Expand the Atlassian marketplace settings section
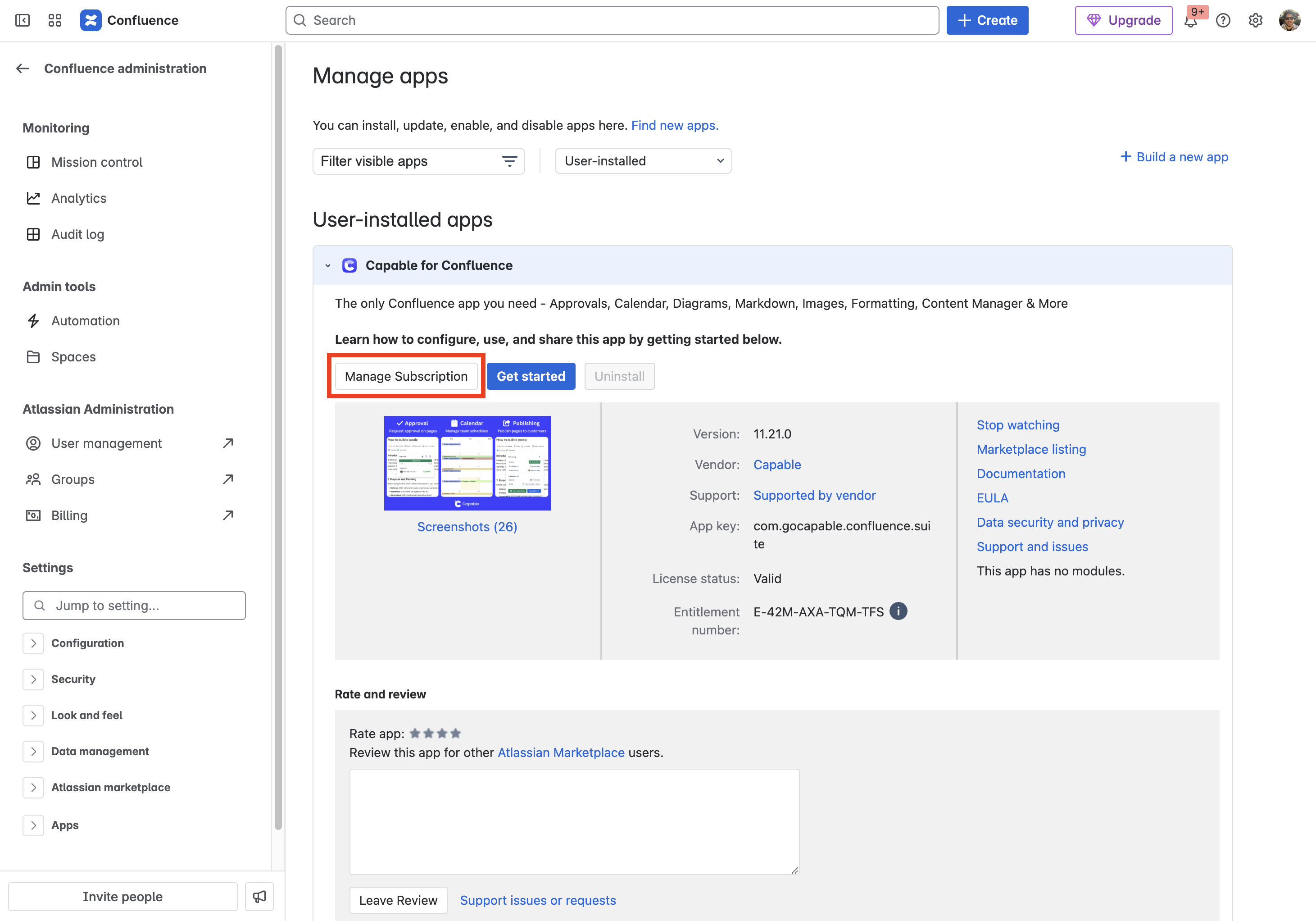This screenshot has width=1316, height=921. tap(33, 787)
